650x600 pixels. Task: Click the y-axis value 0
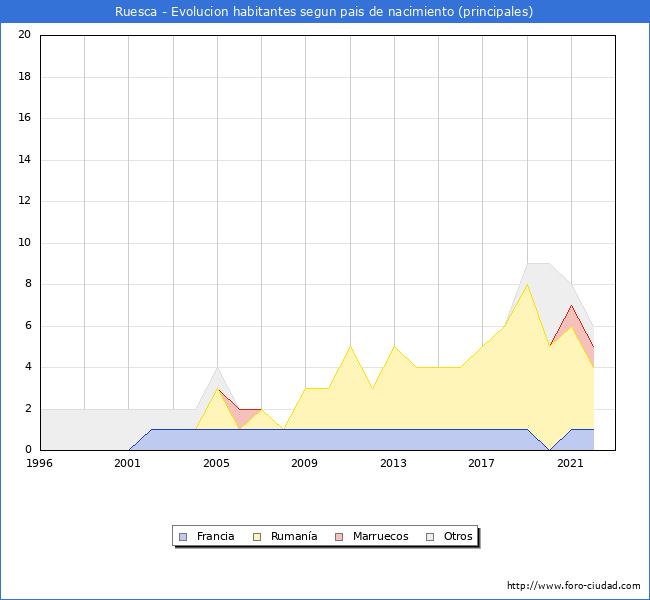coord(28,449)
